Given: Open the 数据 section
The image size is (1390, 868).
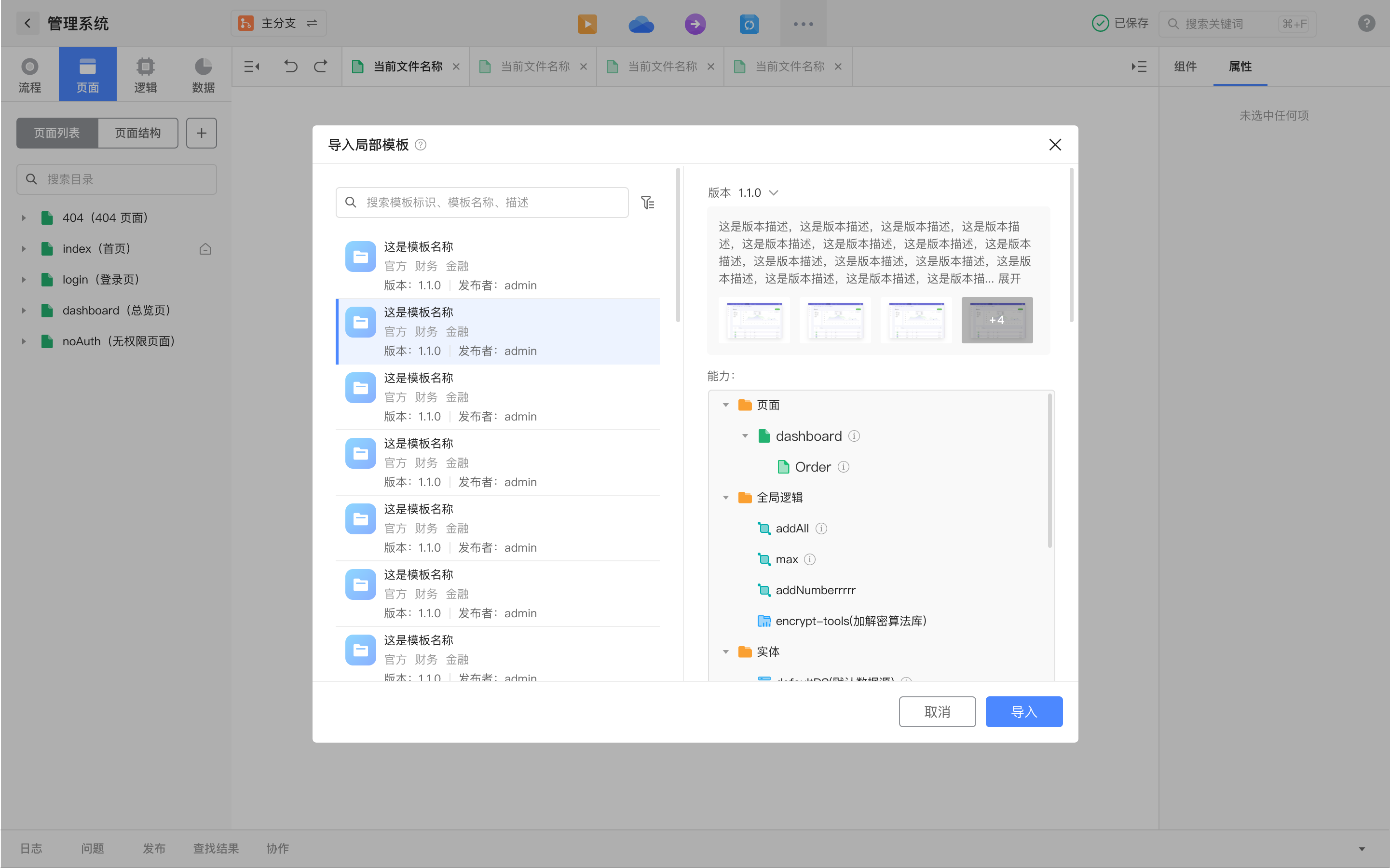Looking at the screenshot, I should (x=203, y=75).
